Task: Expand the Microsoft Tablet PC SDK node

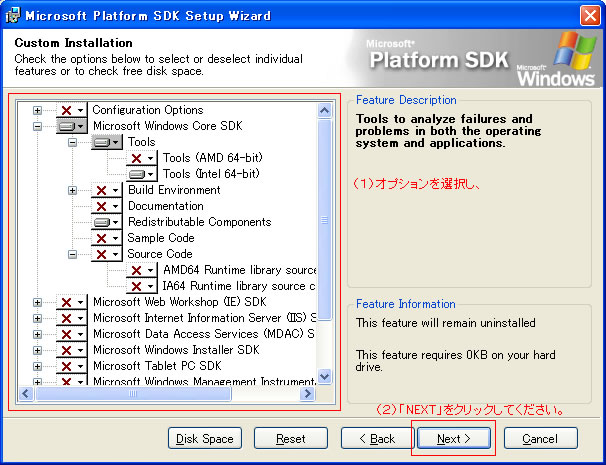Action: click(37, 366)
